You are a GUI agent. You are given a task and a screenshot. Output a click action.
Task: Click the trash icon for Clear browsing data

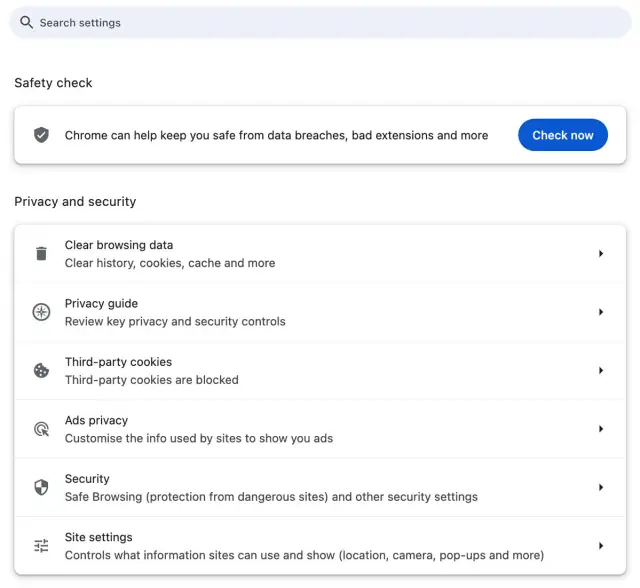pyautogui.click(x=41, y=254)
